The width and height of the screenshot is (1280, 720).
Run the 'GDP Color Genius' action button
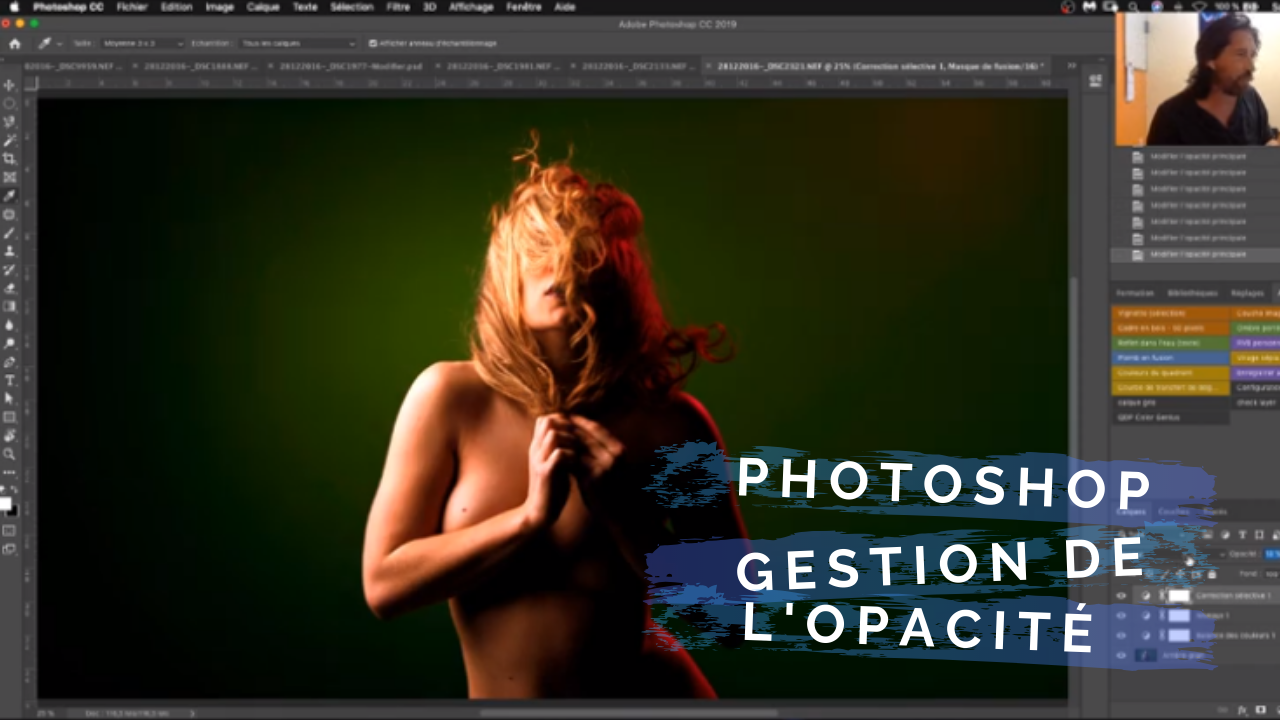pyautogui.click(x=1170, y=418)
